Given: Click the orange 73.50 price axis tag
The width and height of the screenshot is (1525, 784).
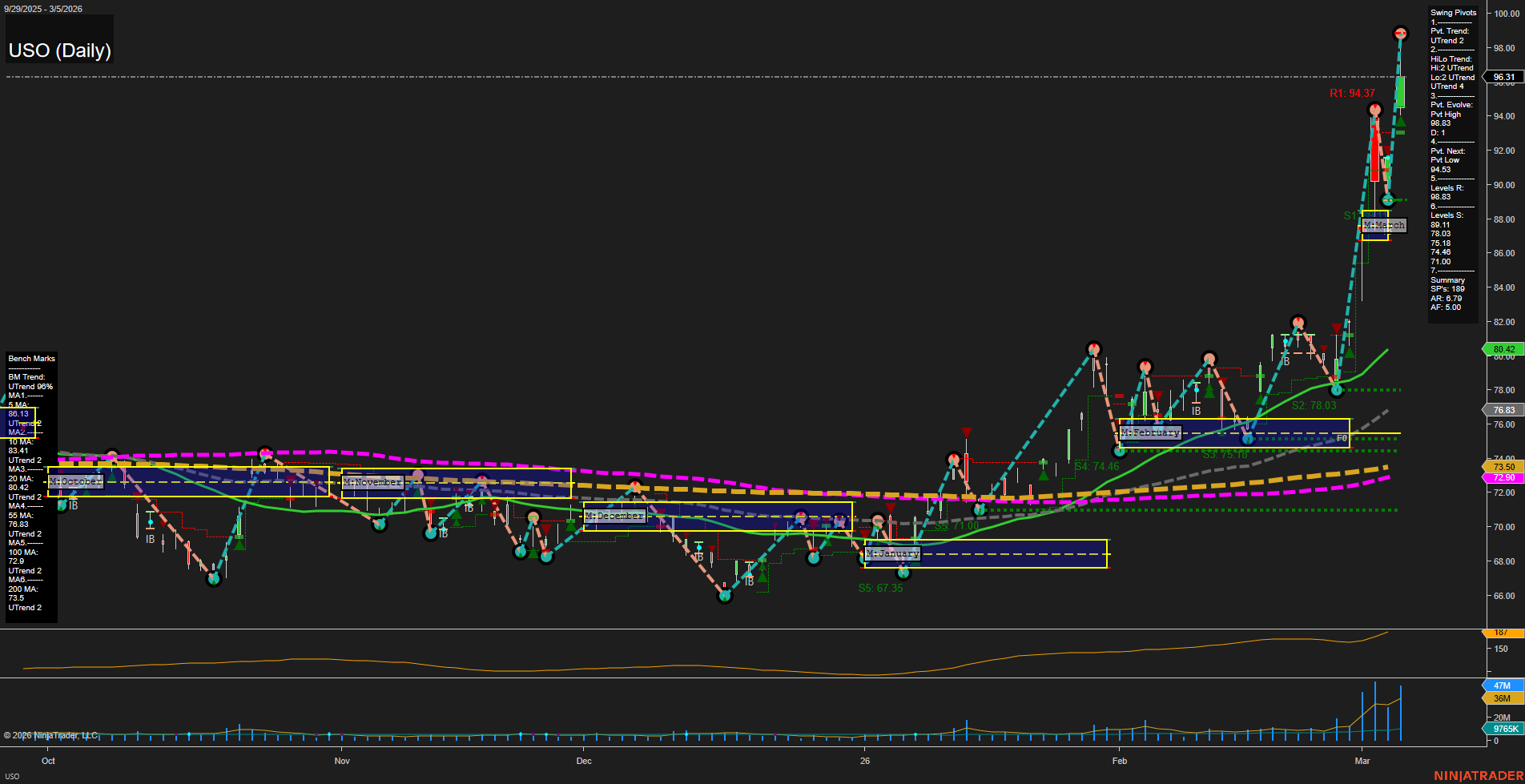Looking at the screenshot, I should pyautogui.click(x=1503, y=467).
